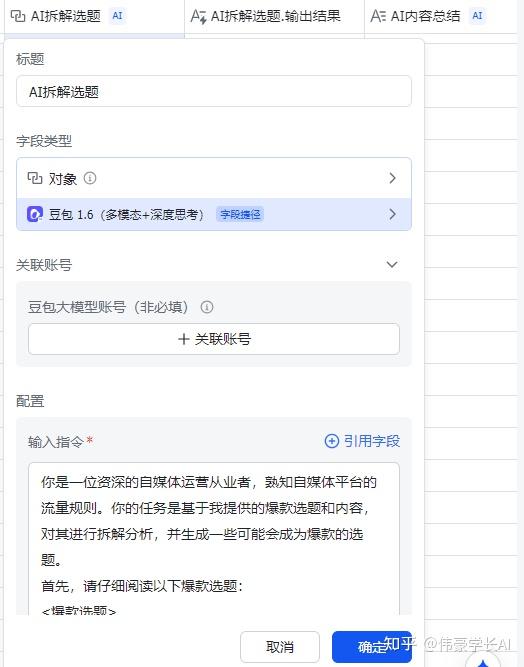Click the 确定 confirm button

click(372, 647)
